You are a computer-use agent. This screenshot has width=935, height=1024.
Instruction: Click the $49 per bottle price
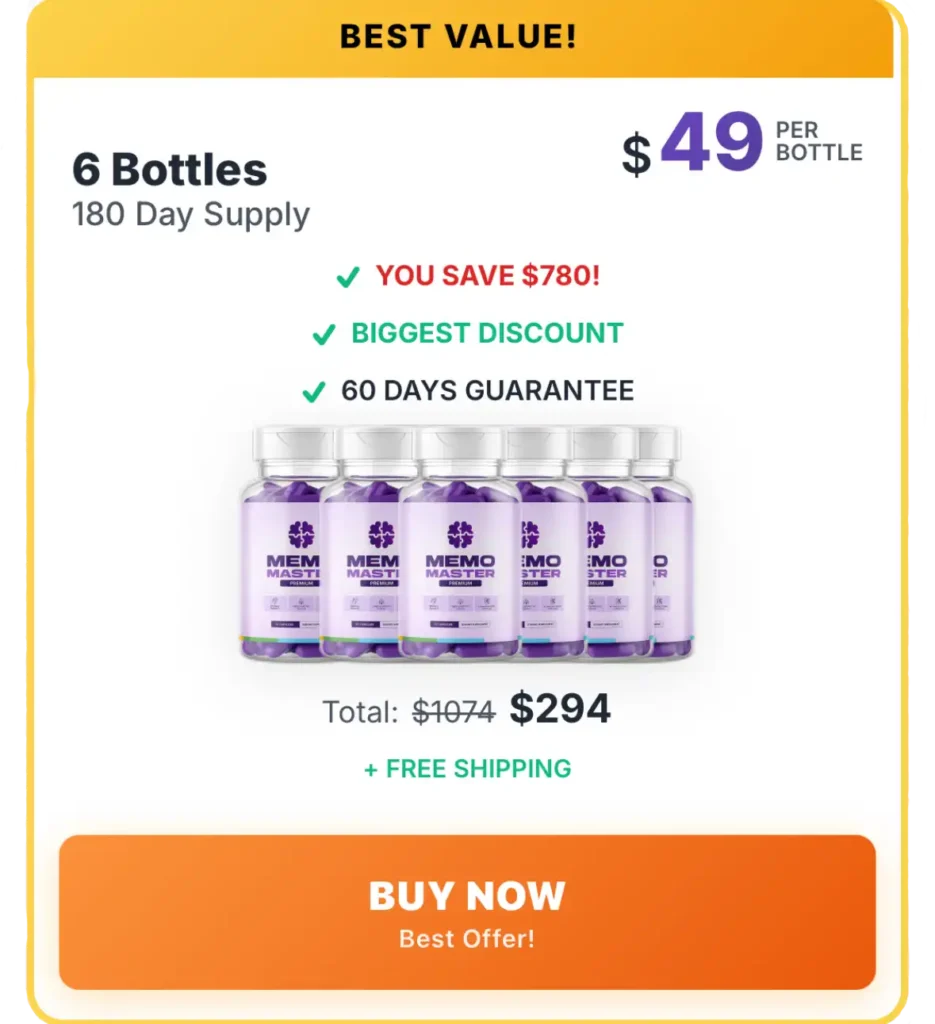[742, 142]
